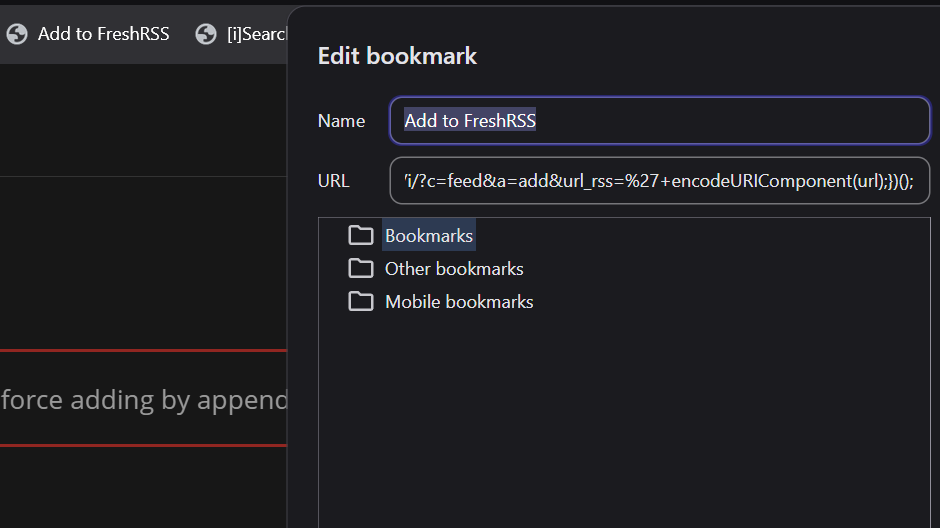The height and width of the screenshot is (528, 940).
Task: Click into the bookmark URL field
Action: coord(659,180)
